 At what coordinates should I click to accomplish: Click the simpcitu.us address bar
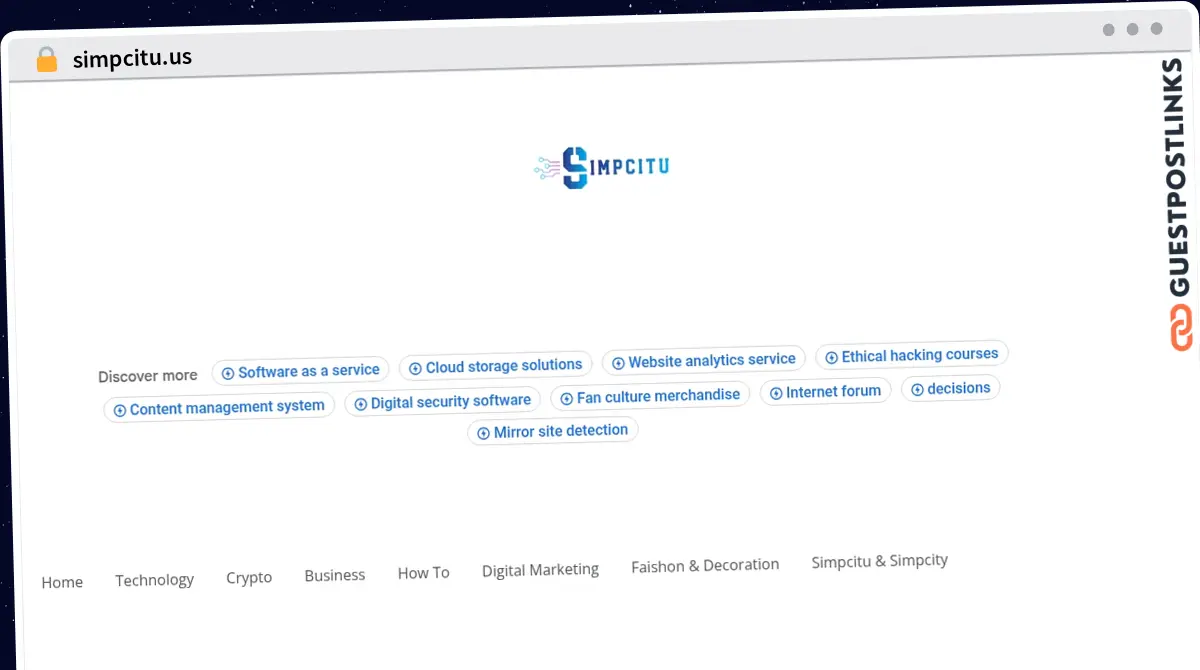click(x=130, y=57)
